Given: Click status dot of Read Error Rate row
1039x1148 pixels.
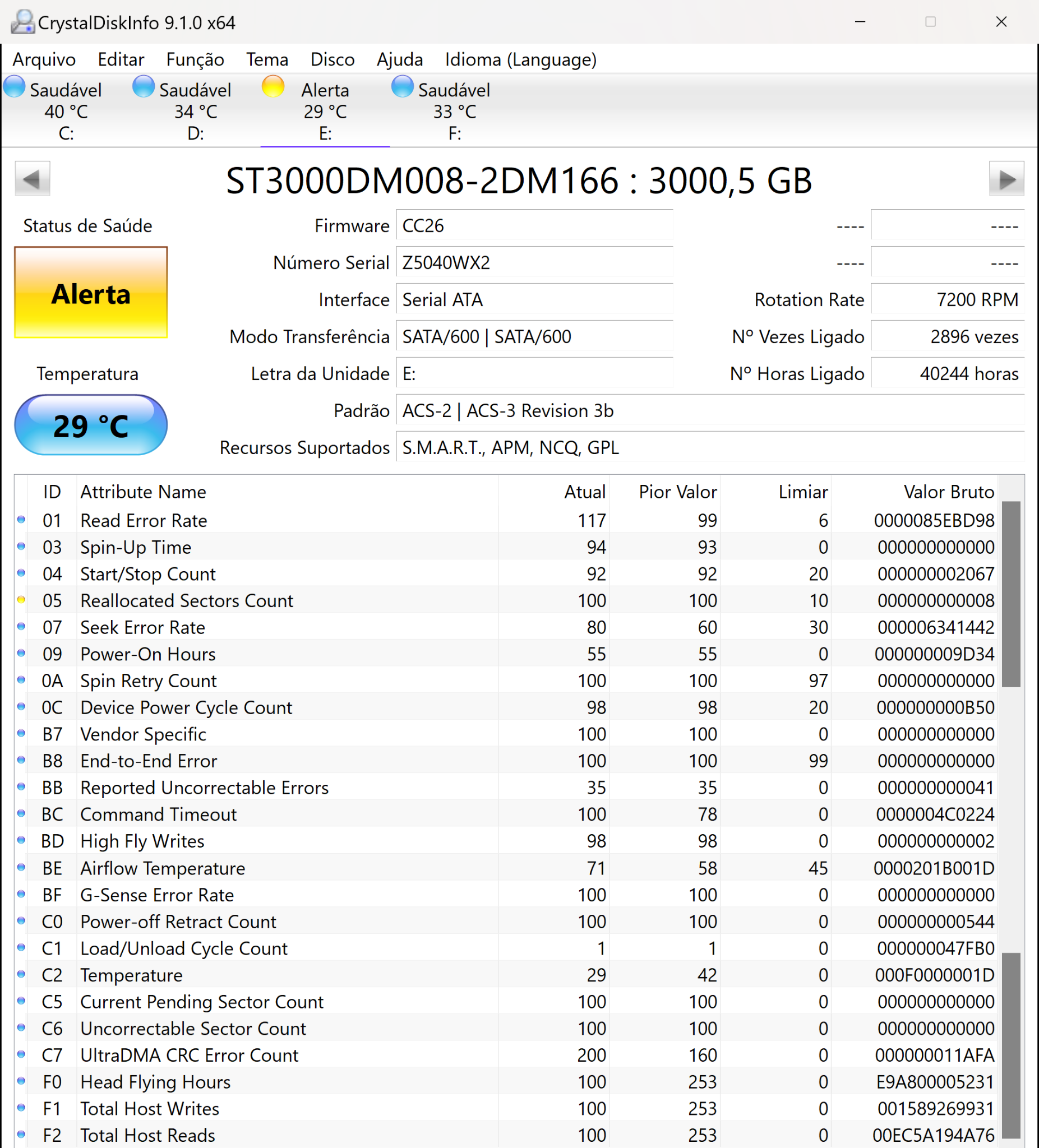Looking at the screenshot, I should coord(21,519).
